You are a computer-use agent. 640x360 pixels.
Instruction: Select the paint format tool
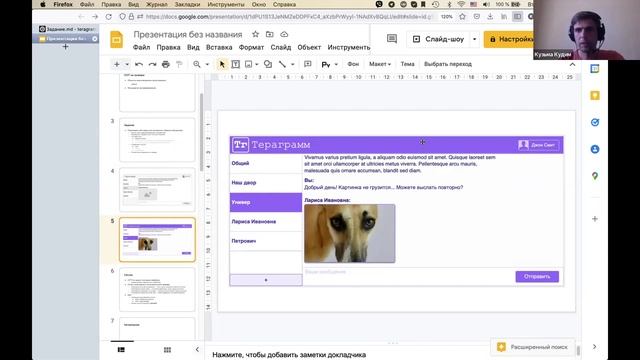pos(179,64)
